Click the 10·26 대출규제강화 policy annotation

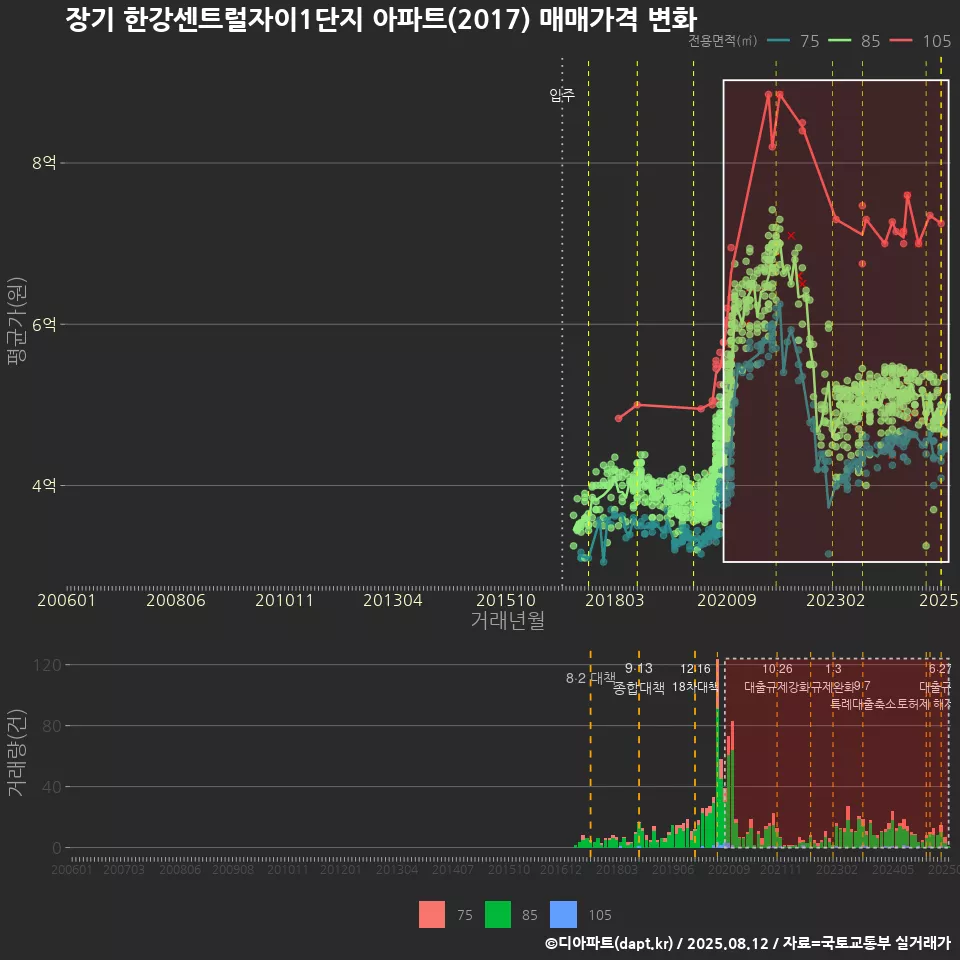point(777,678)
